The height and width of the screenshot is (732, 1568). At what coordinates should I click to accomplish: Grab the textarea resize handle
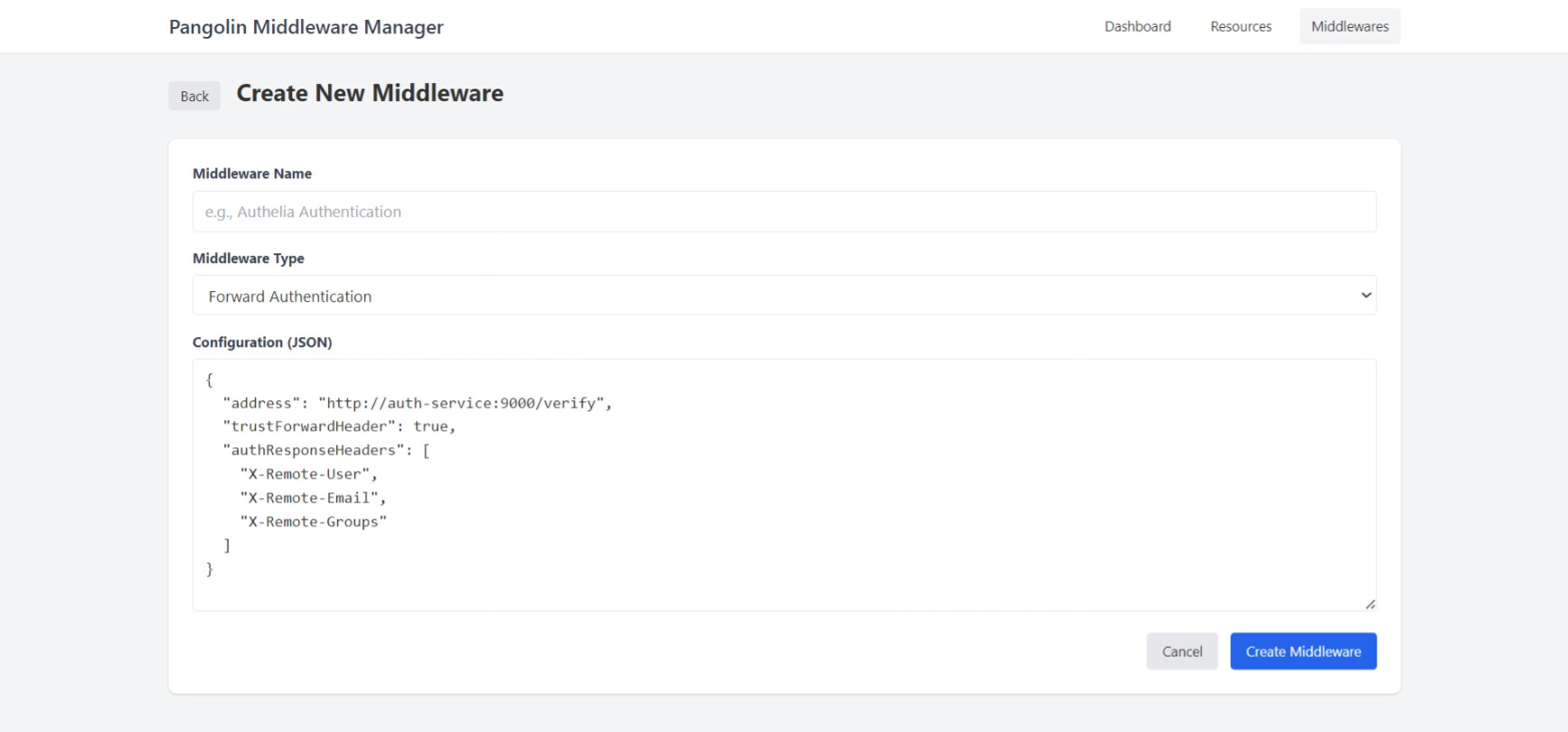tap(1370, 604)
